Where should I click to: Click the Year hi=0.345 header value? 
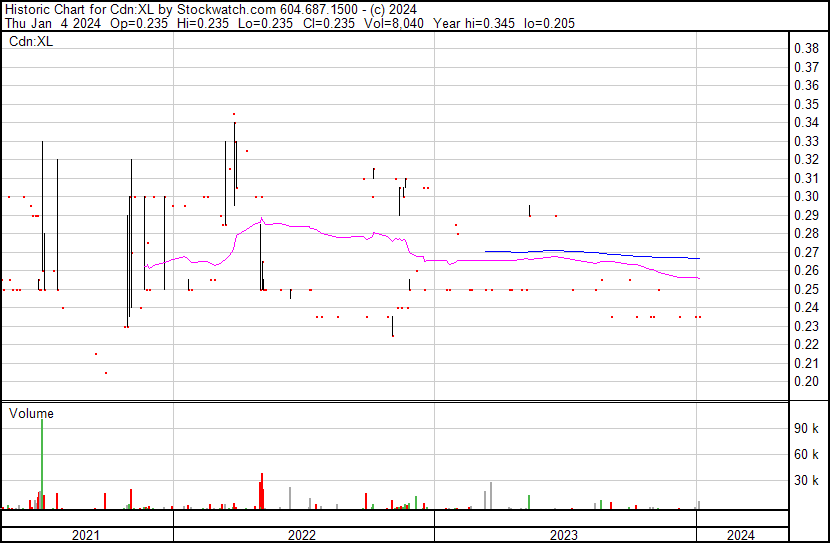[x=475, y=23]
